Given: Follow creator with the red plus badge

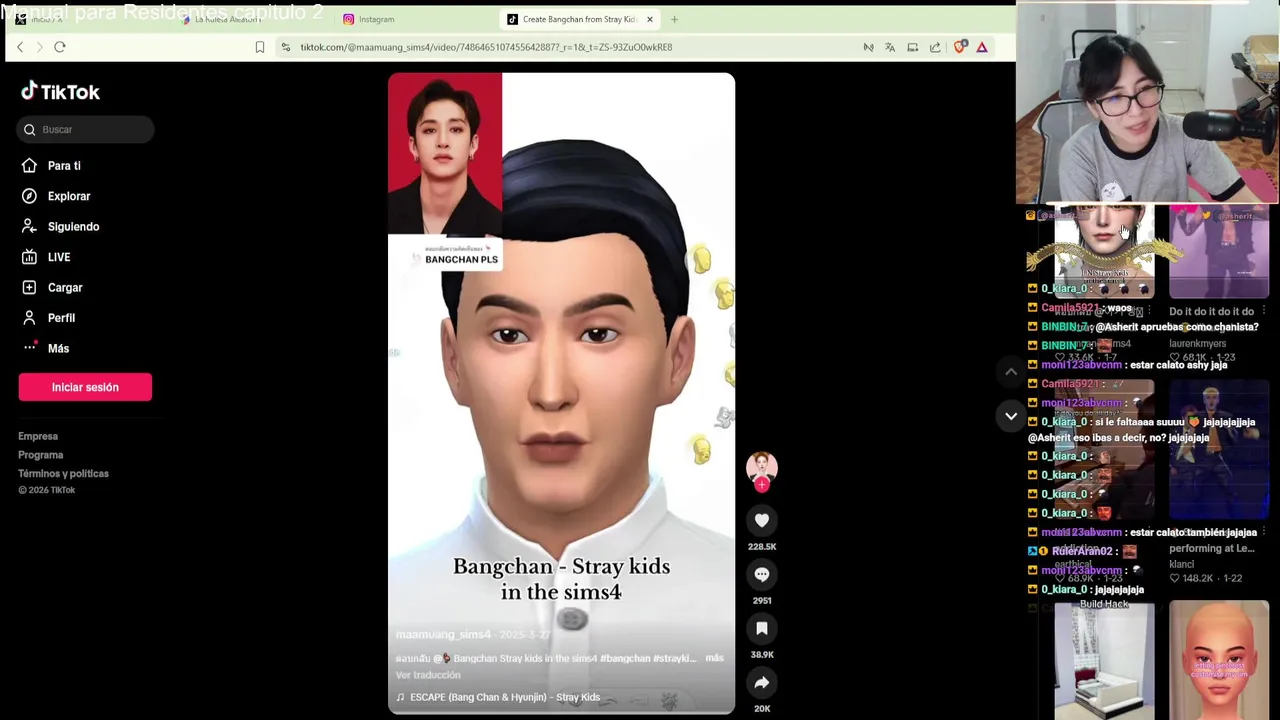Looking at the screenshot, I should coord(762,485).
